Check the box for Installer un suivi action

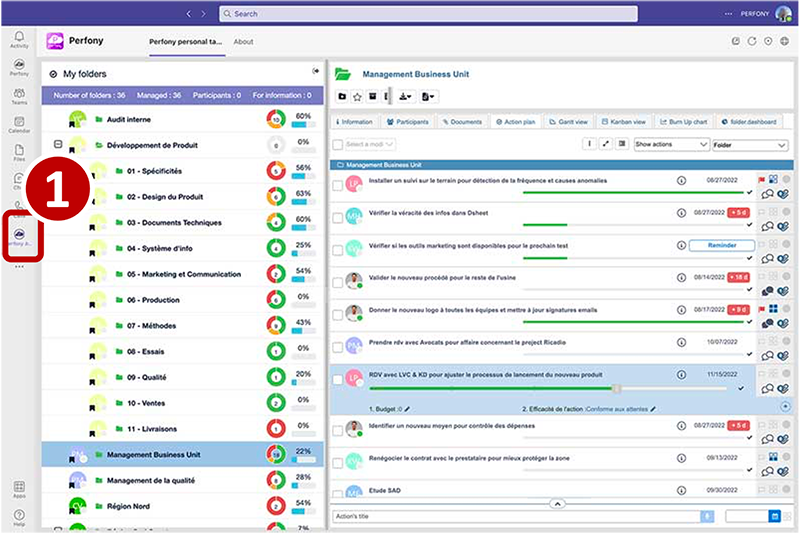[x=338, y=184]
